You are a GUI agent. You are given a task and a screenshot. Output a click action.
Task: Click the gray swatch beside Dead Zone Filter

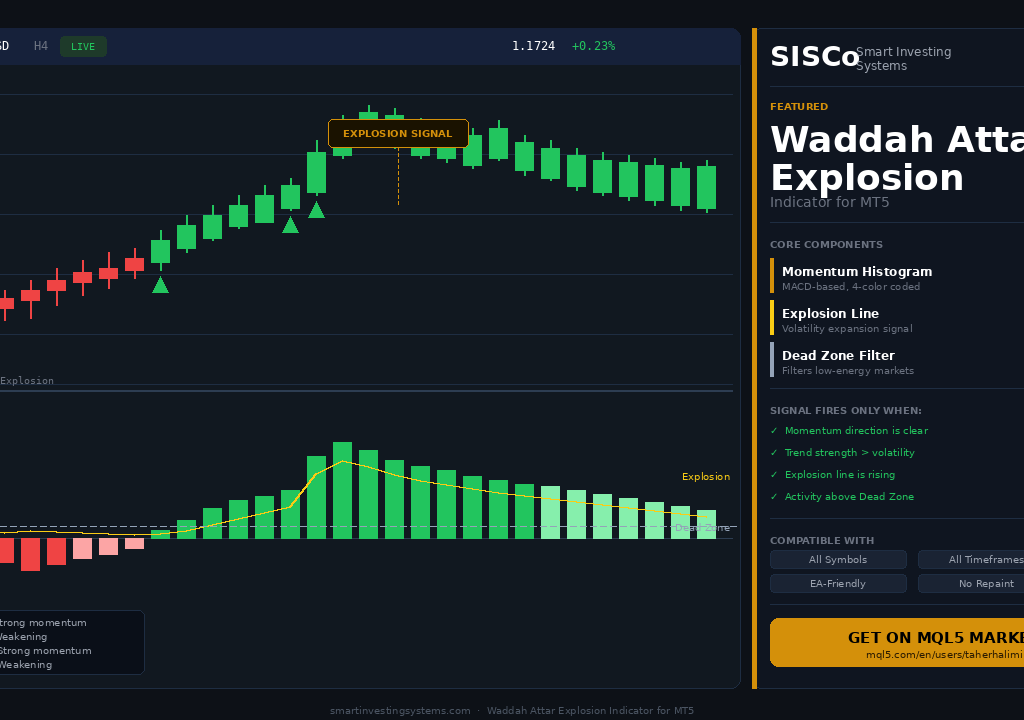[772, 359]
